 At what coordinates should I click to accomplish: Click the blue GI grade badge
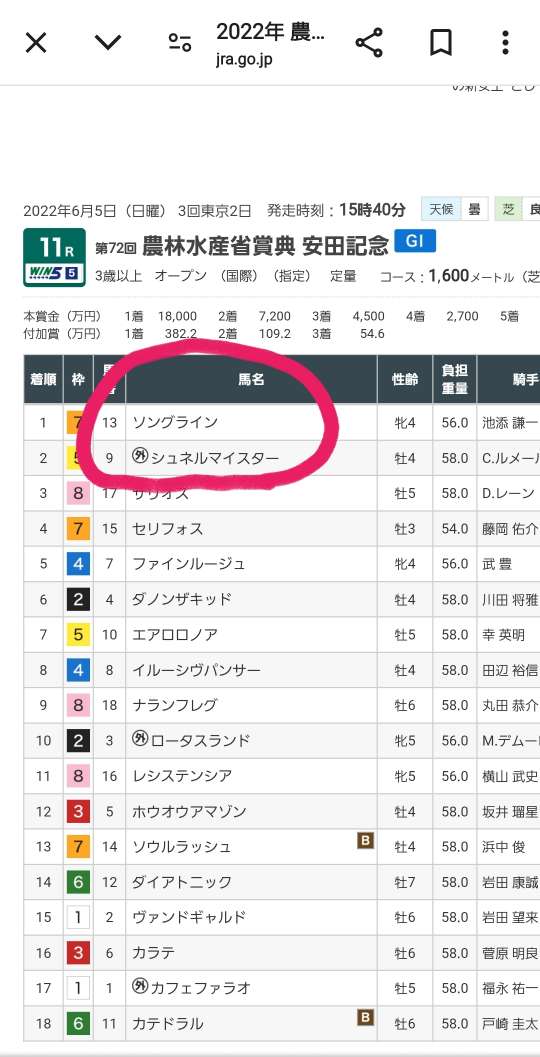[x=415, y=241]
